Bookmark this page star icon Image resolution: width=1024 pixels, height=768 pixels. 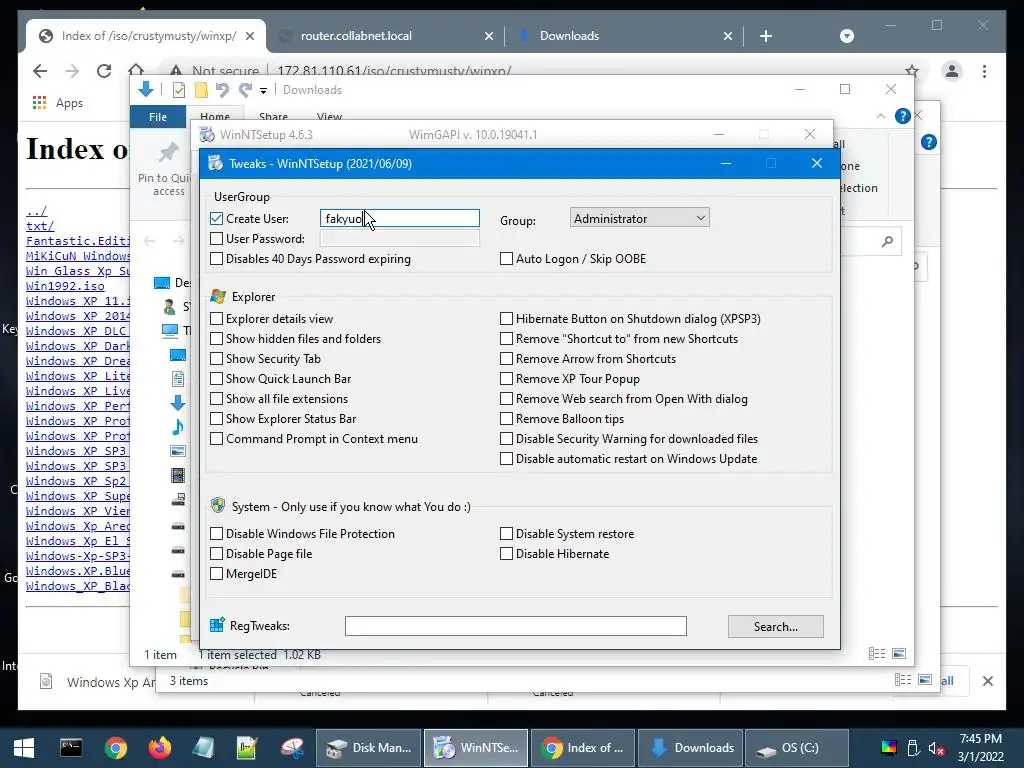coord(912,71)
